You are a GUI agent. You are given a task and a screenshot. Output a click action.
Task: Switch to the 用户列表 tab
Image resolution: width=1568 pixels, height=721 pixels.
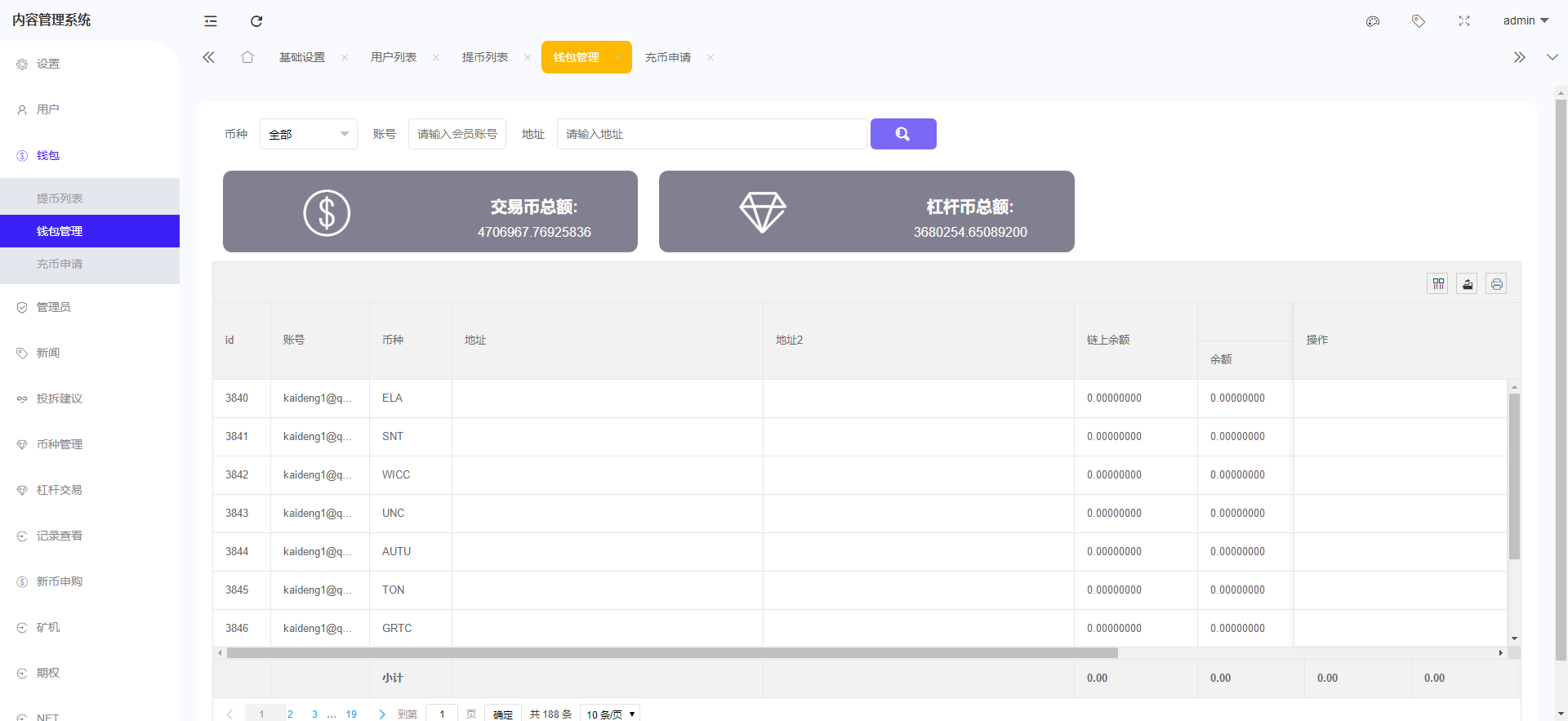(393, 57)
